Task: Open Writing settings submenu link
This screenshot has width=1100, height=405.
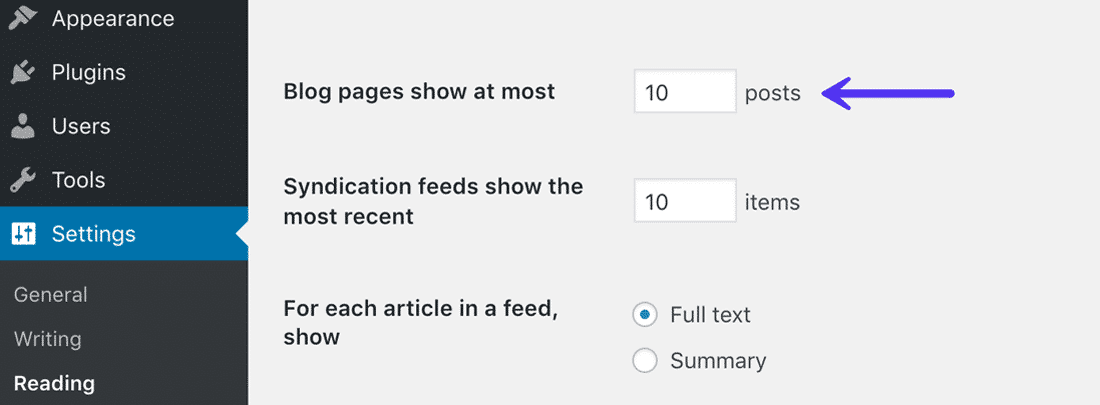Action: [48, 339]
